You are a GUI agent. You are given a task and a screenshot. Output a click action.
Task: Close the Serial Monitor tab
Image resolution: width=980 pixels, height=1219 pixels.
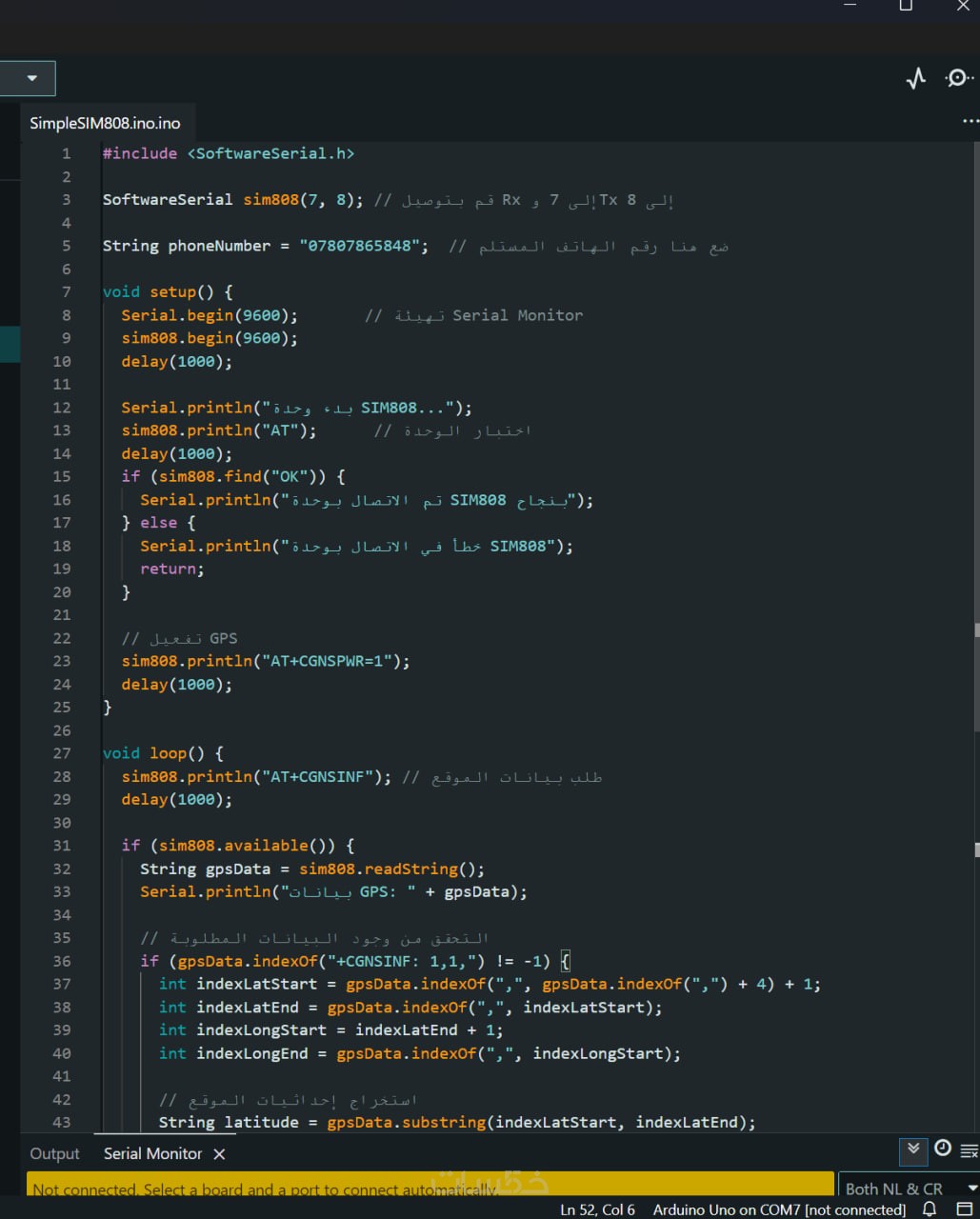[219, 1153]
